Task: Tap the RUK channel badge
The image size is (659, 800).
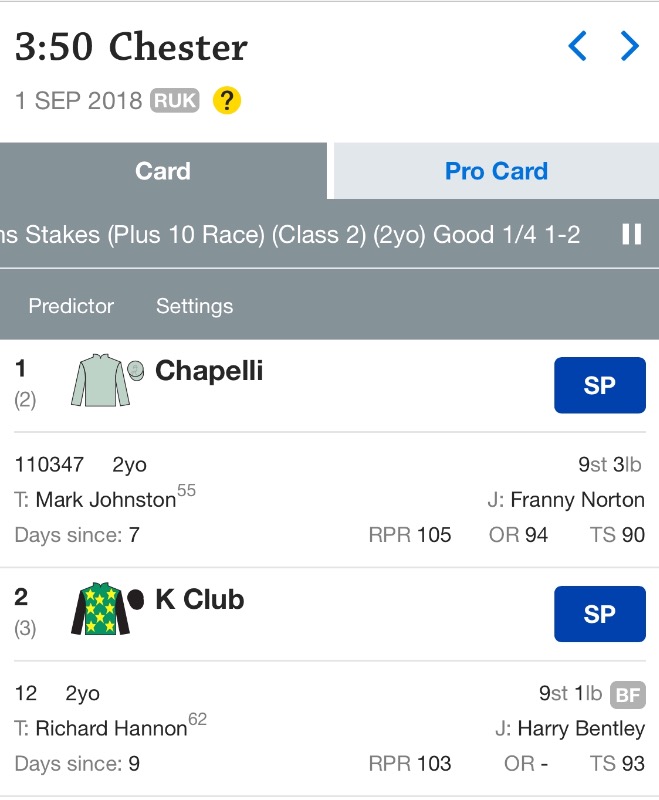Action: coord(175,101)
